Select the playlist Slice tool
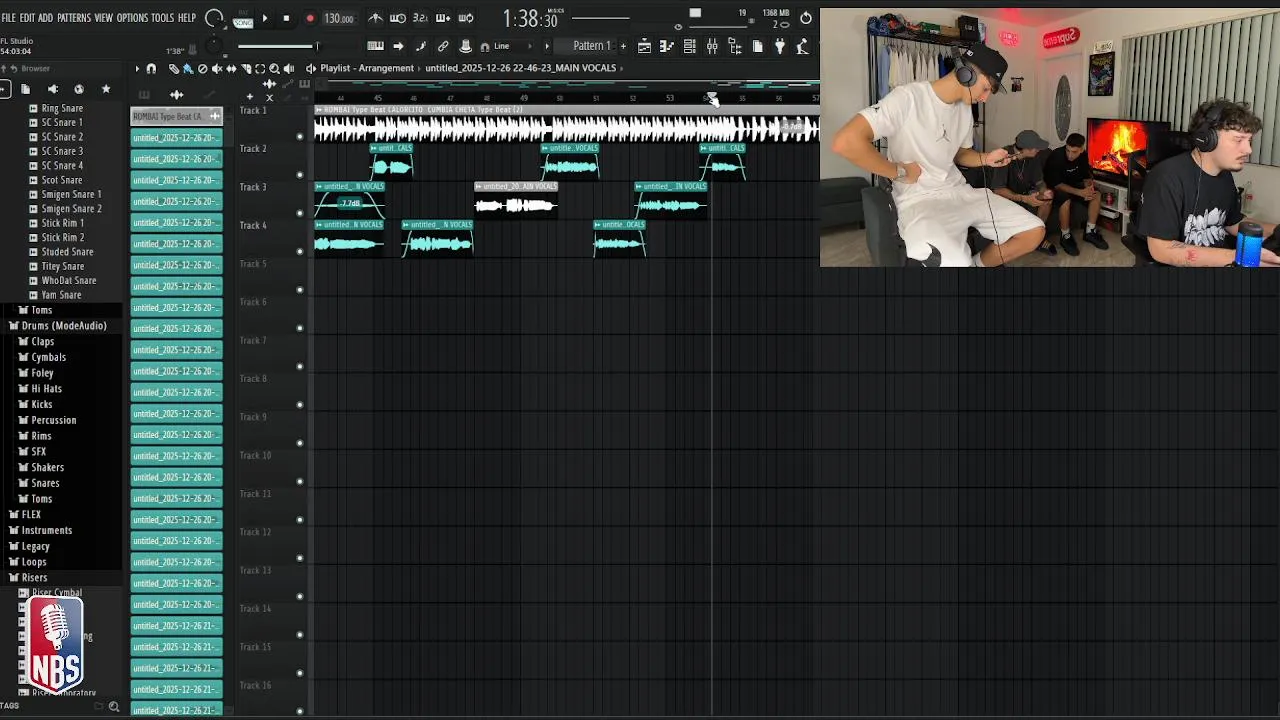The height and width of the screenshot is (720, 1280). (245, 69)
